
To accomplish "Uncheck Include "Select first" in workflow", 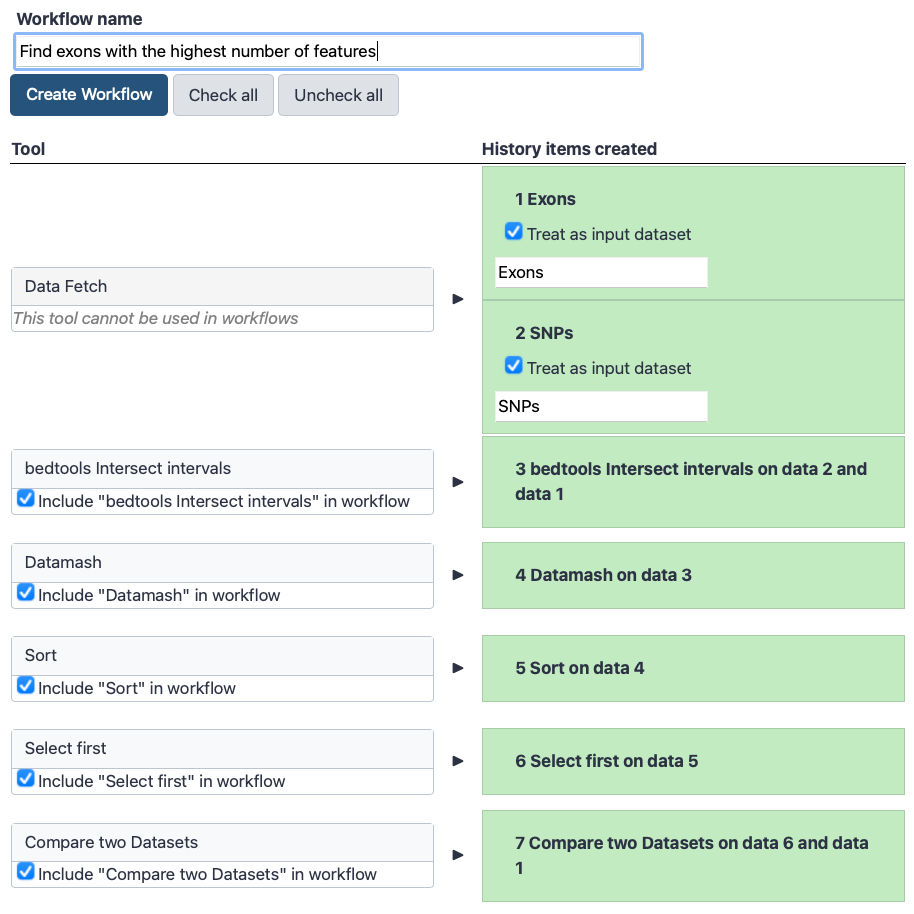I will pos(26,778).
